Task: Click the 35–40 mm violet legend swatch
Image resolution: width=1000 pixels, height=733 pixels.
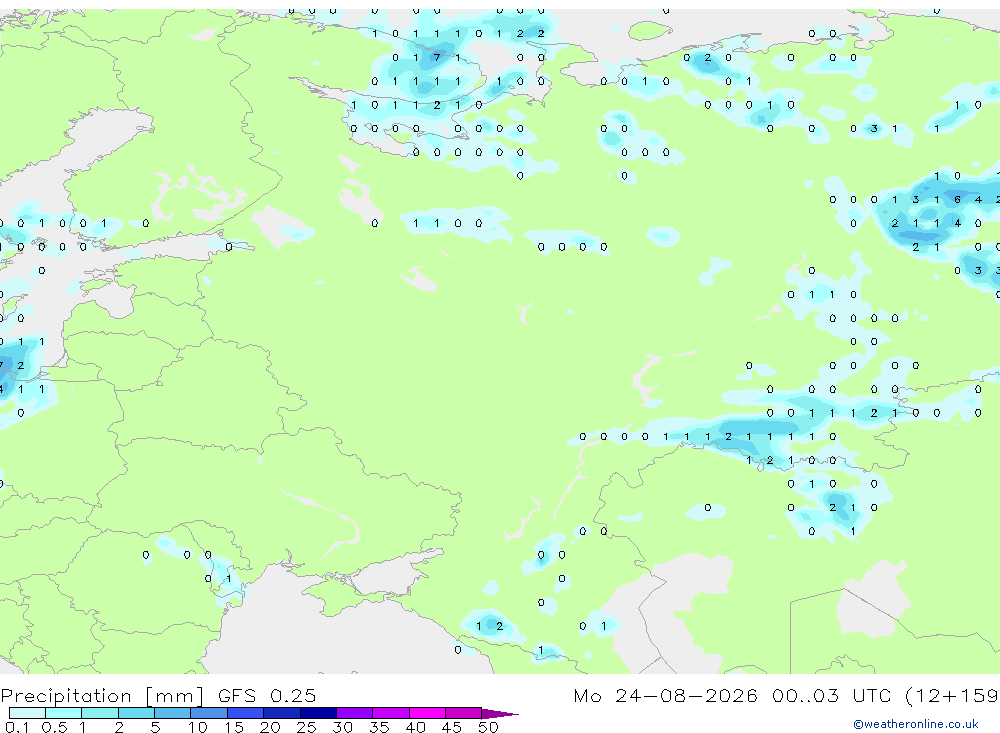Action: point(391,713)
